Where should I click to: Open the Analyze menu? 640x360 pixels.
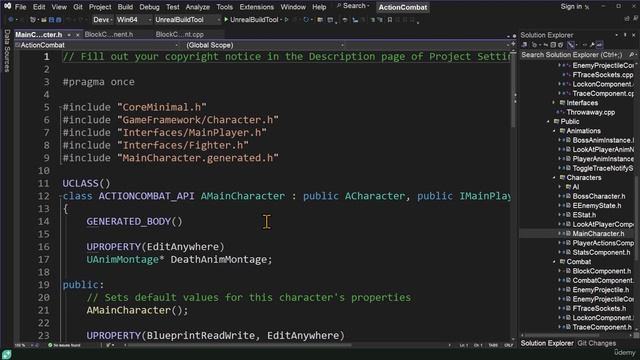(x=198, y=7)
